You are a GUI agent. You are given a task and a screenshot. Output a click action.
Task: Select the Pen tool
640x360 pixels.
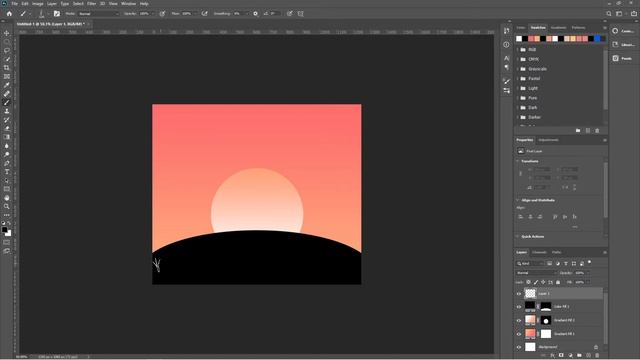7,163
